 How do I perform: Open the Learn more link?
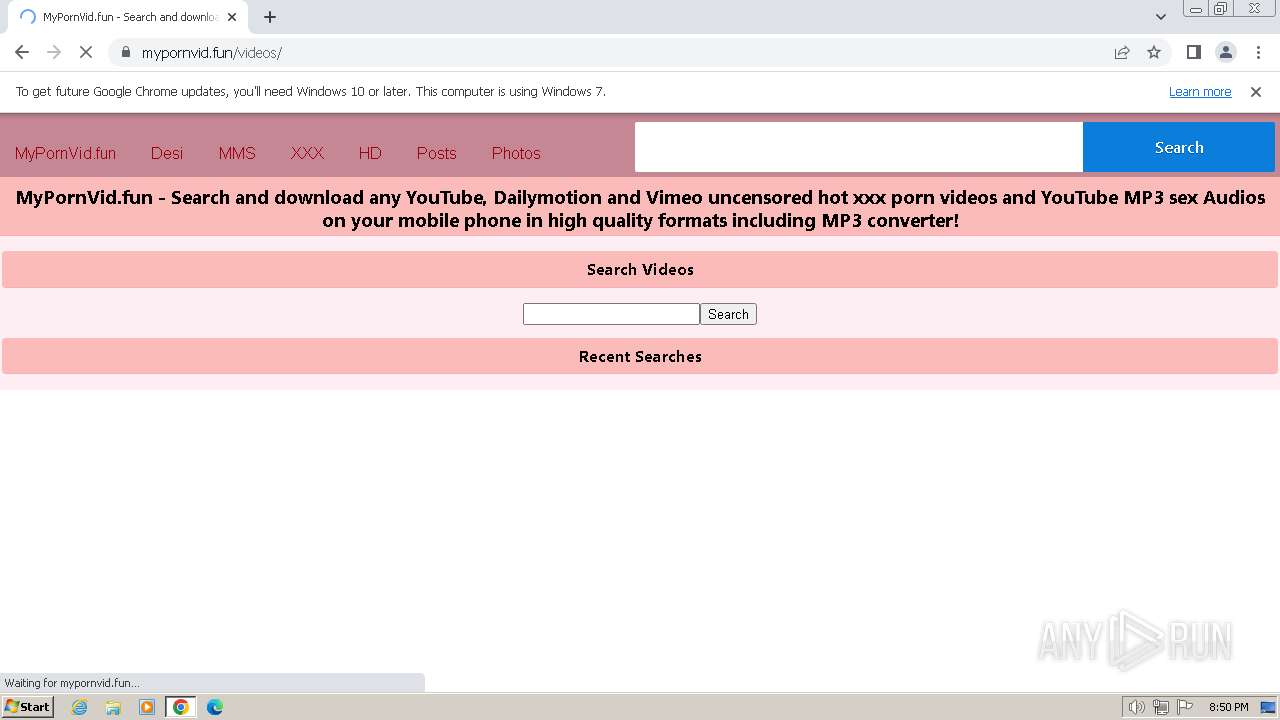click(x=1200, y=92)
